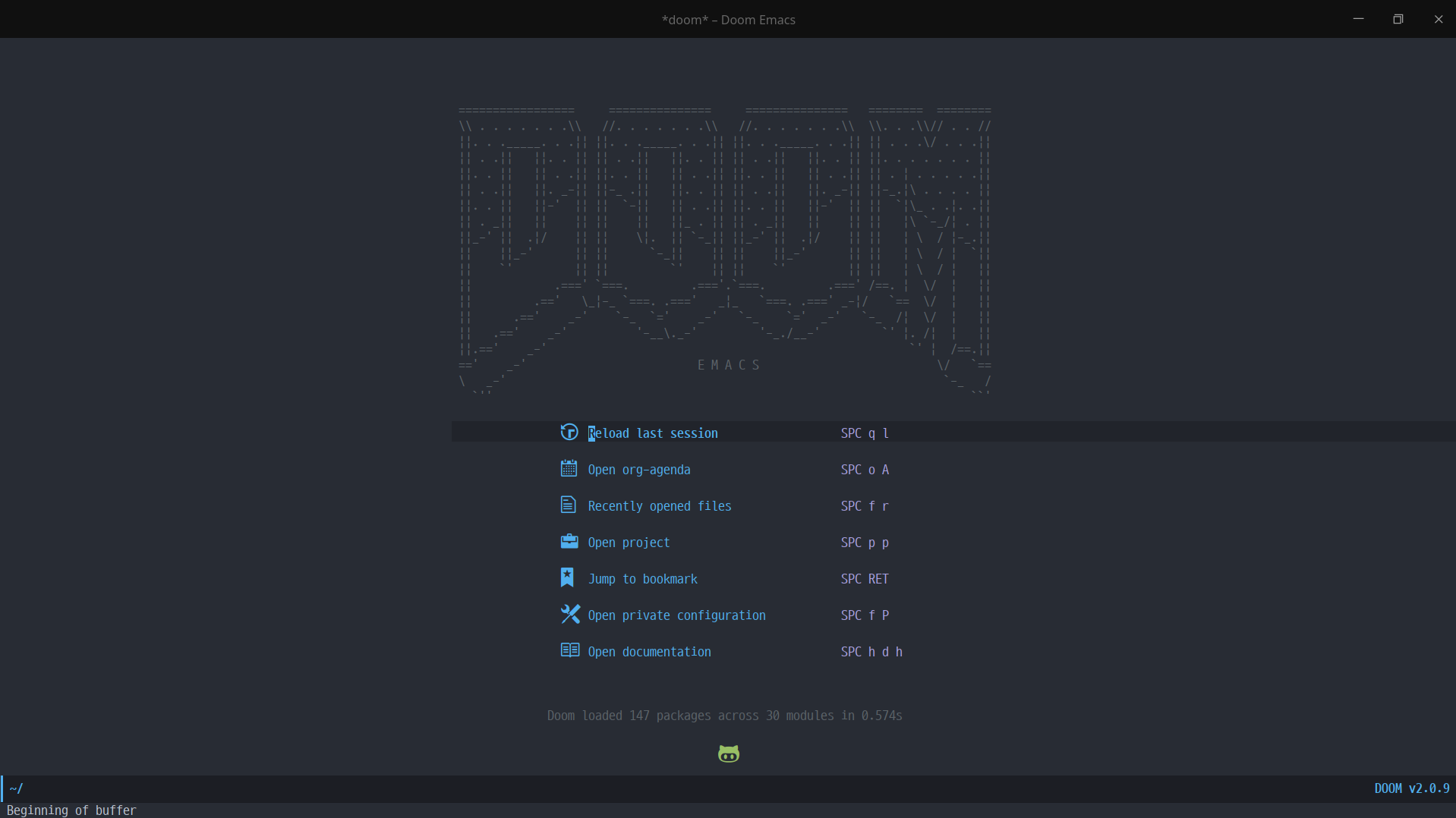
Task: Click the private configuration tools icon
Action: 570,614
